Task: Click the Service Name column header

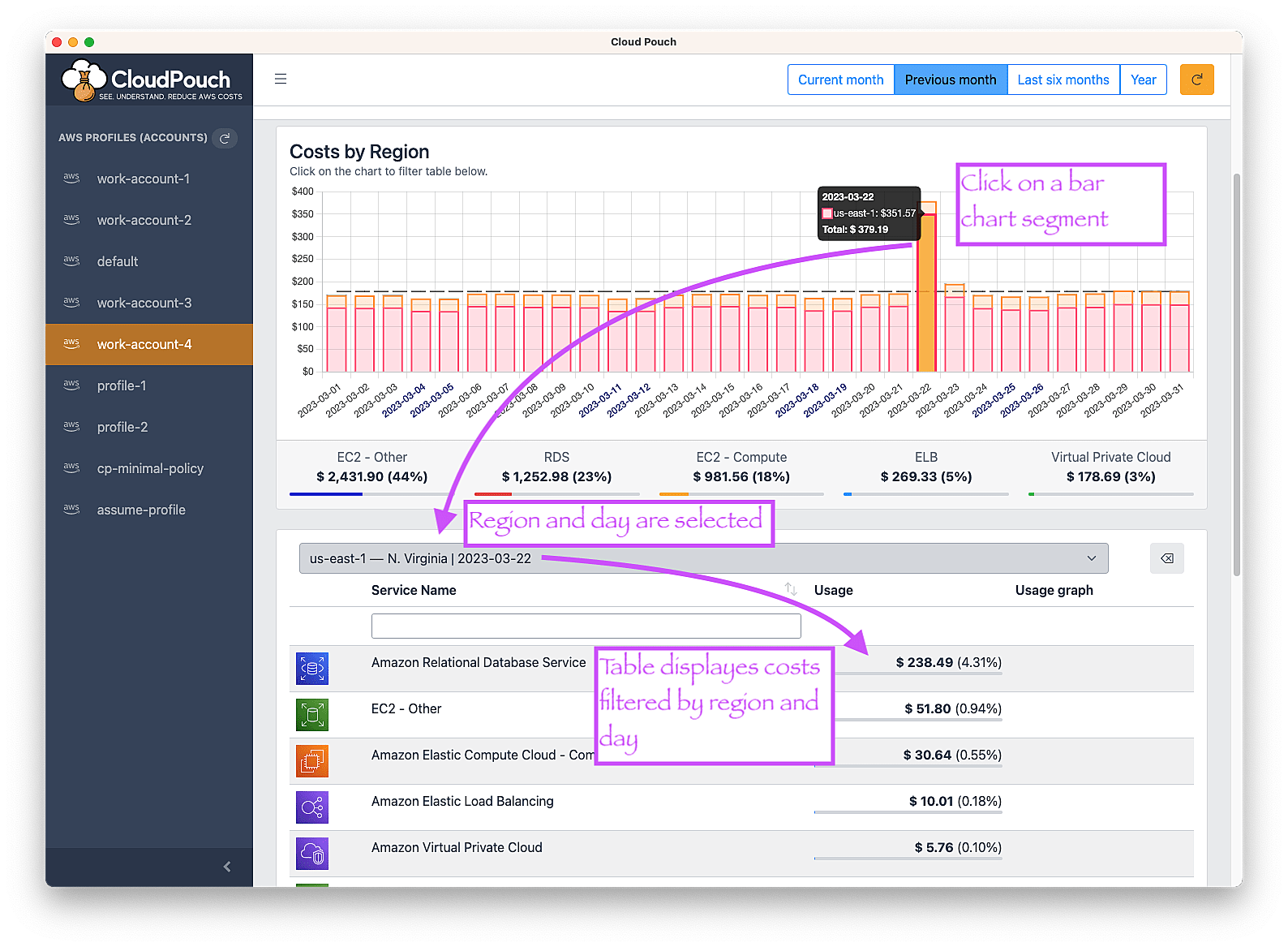Action: tap(414, 590)
